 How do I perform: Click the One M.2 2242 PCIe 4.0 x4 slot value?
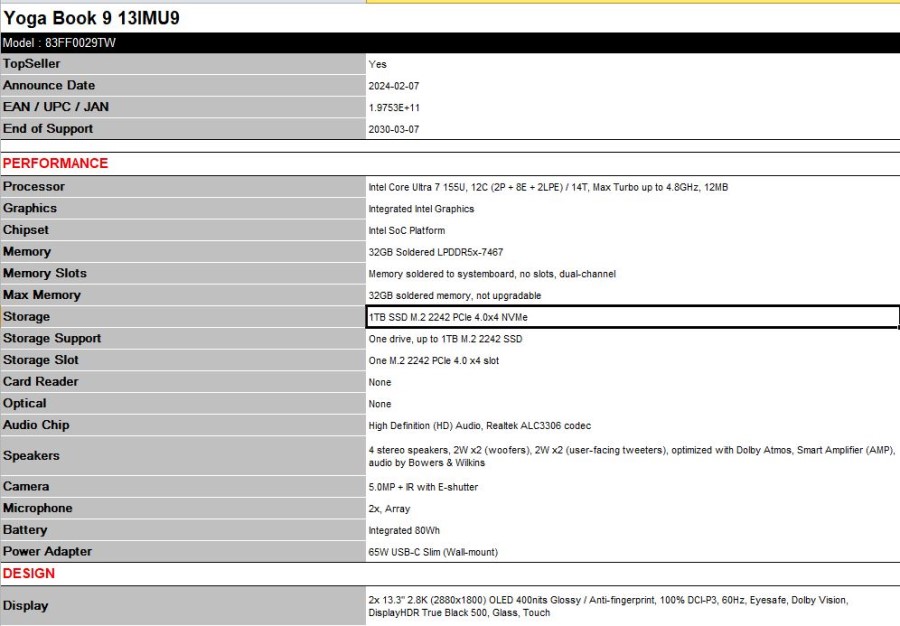pyautogui.click(x=433, y=361)
